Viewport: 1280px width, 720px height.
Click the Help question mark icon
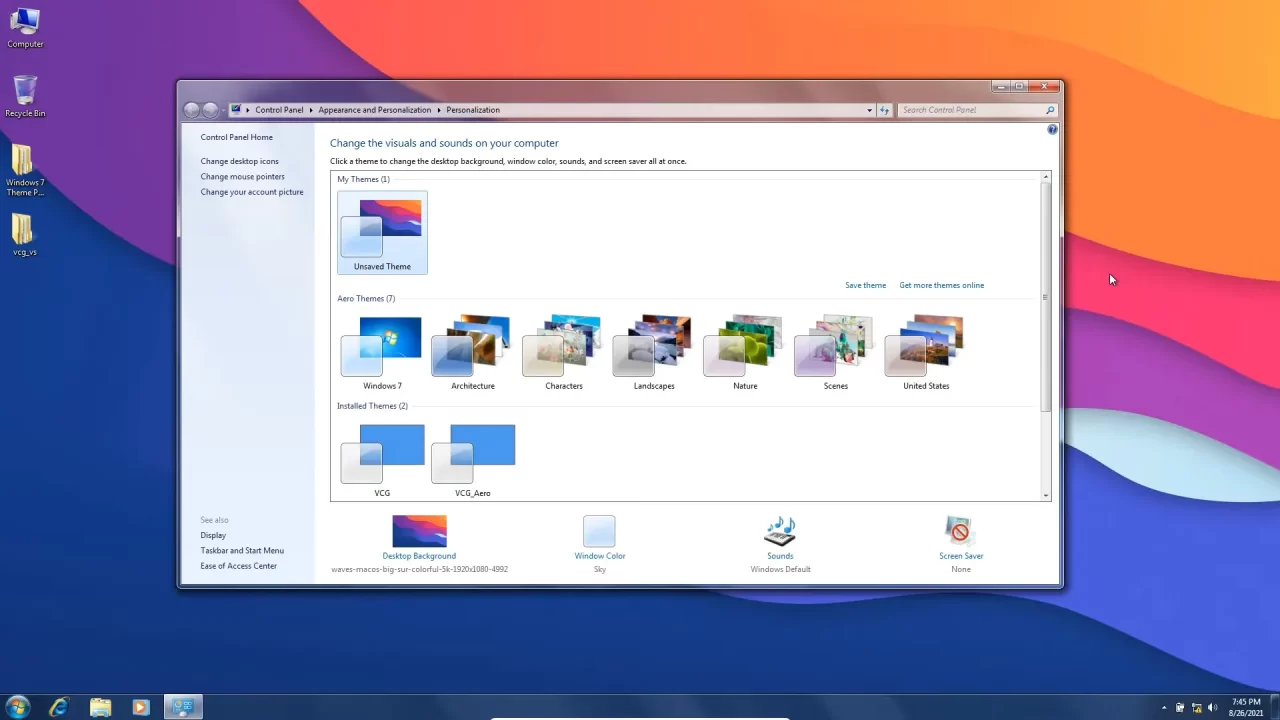1052,130
